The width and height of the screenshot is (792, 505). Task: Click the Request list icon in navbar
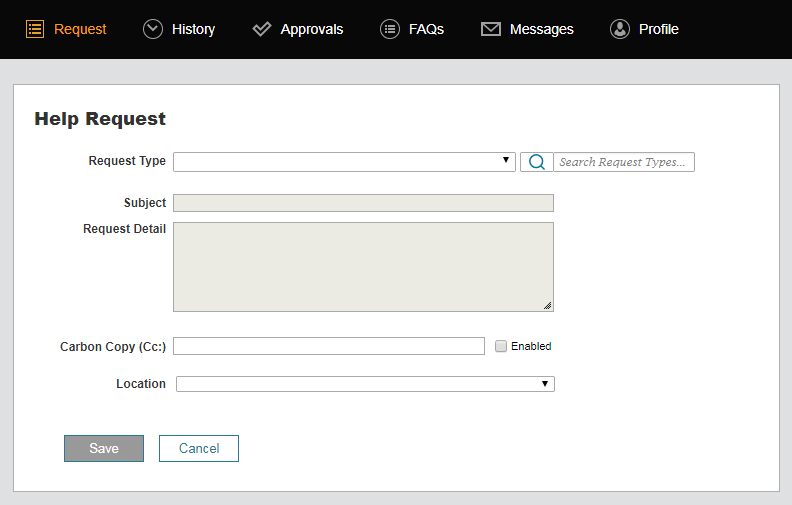(x=35, y=29)
